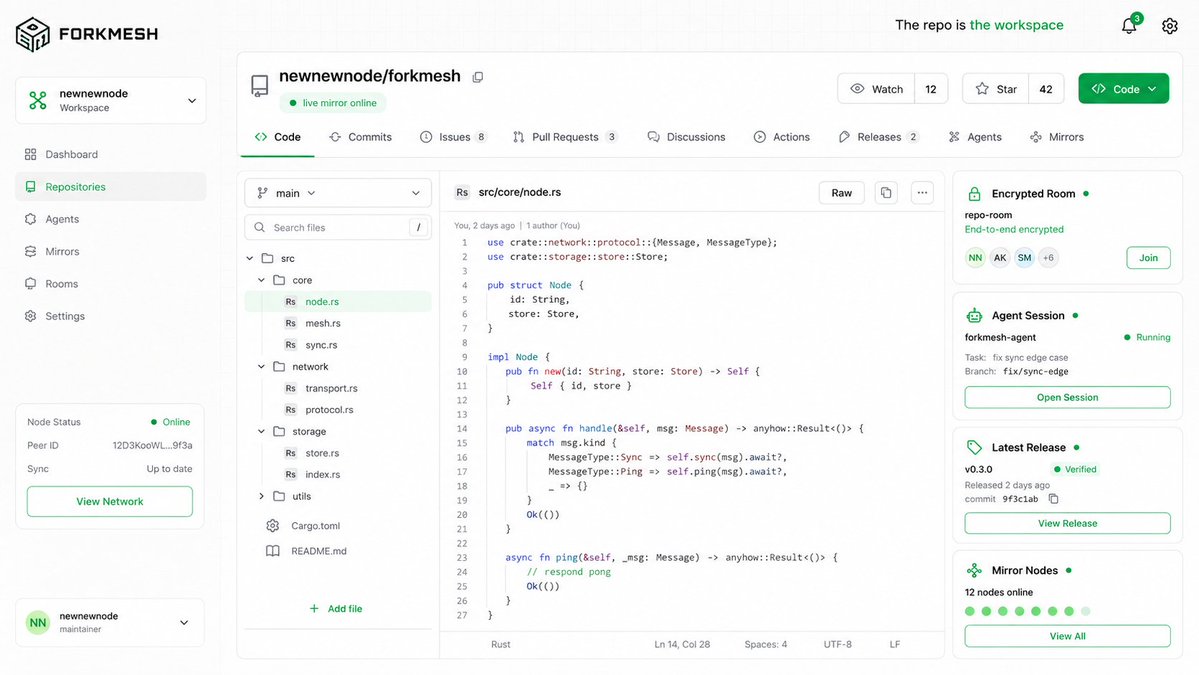This screenshot has width=1199, height=675.
Task: Switch to the Issues tab
Action: (x=453, y=138)
